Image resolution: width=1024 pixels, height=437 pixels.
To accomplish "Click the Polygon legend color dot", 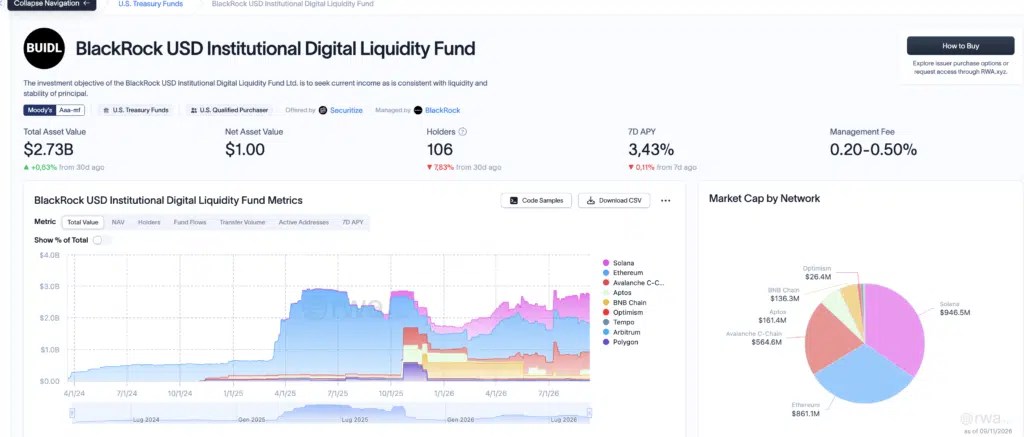I will tap(606, 342).
